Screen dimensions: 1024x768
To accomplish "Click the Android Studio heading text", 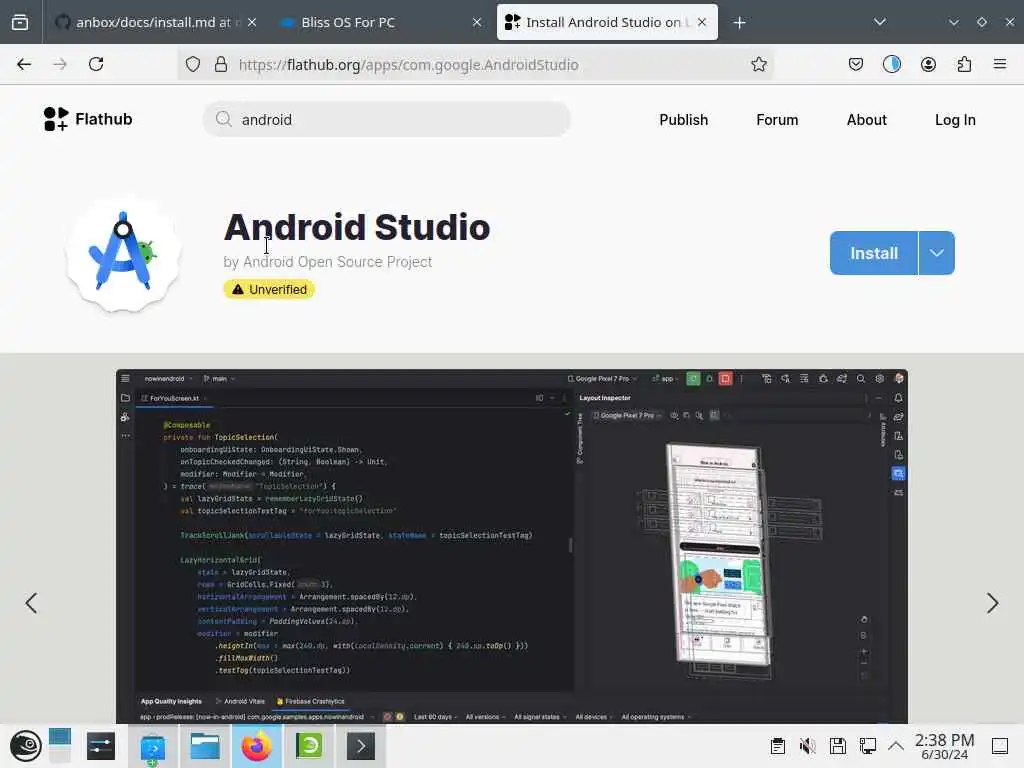I will (x=357, y=227).
